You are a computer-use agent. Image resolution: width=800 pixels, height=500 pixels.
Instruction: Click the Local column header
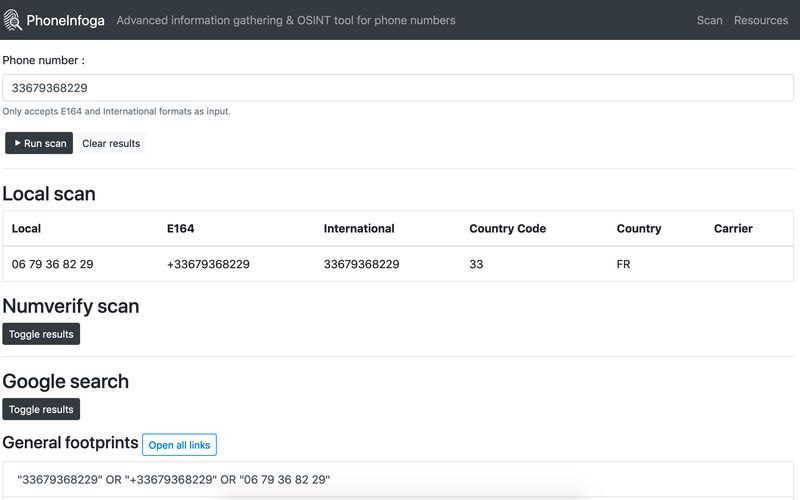pyautogui.click(x=26, y=229)
